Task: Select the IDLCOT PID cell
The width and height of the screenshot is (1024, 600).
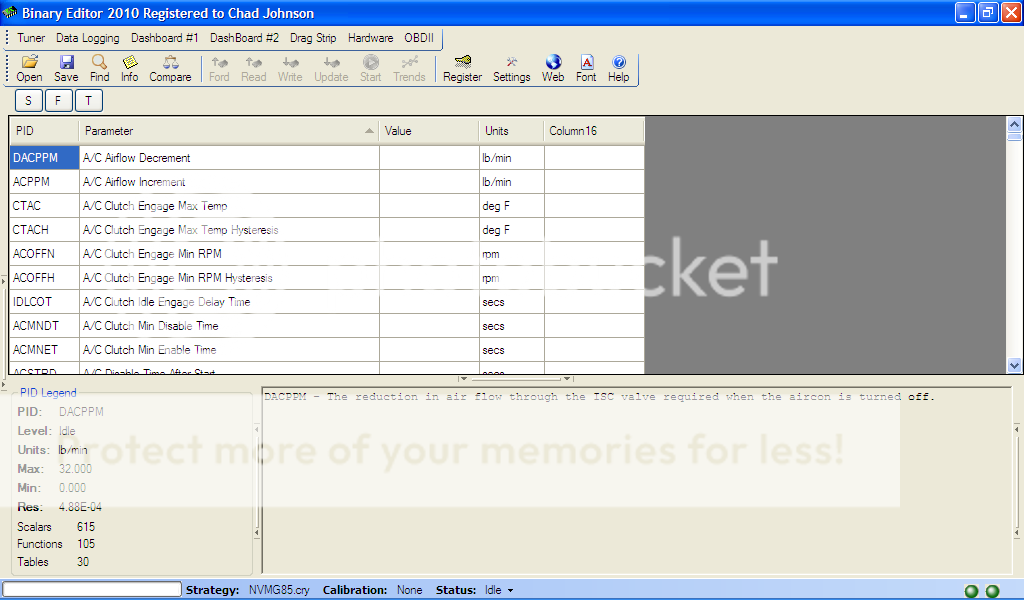Action: tap(44, 302)
